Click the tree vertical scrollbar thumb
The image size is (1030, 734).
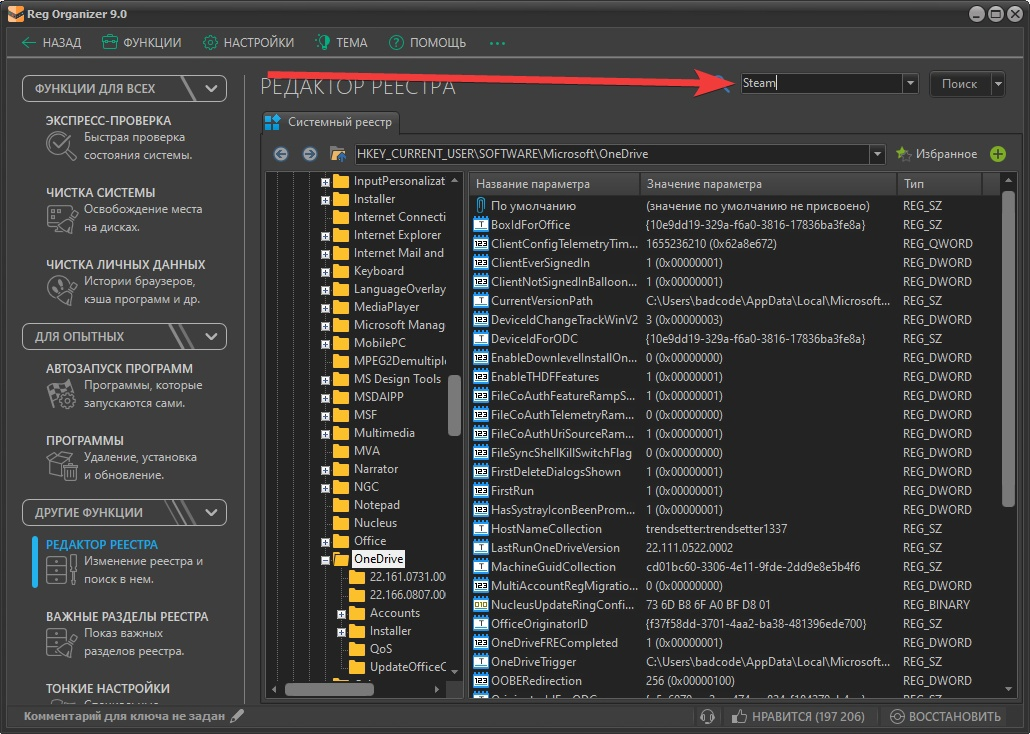click(454, 405)
